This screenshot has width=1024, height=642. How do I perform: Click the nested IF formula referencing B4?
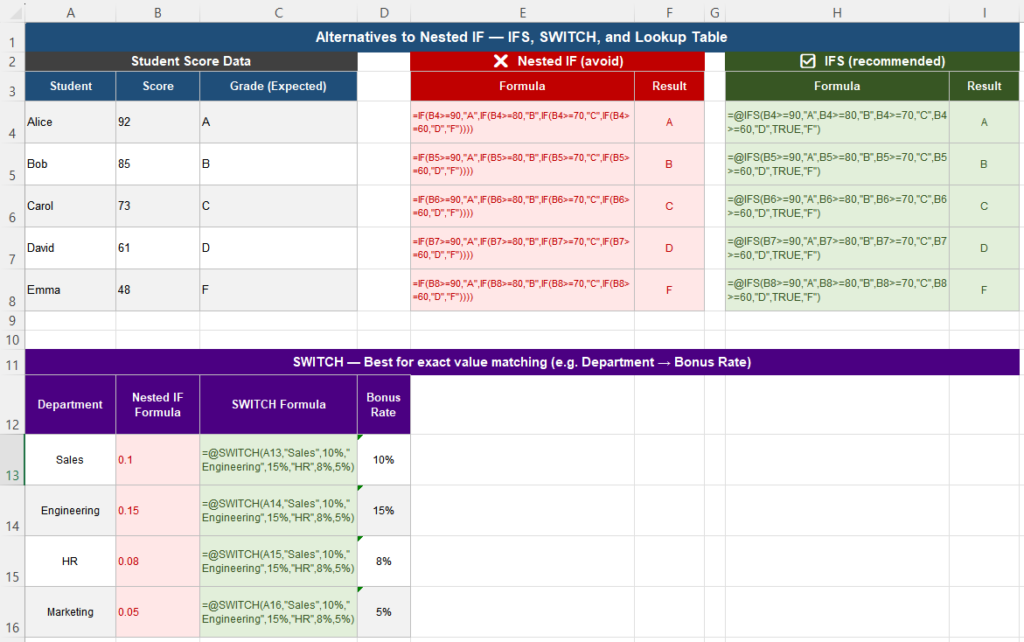click(x=522, y=122)
